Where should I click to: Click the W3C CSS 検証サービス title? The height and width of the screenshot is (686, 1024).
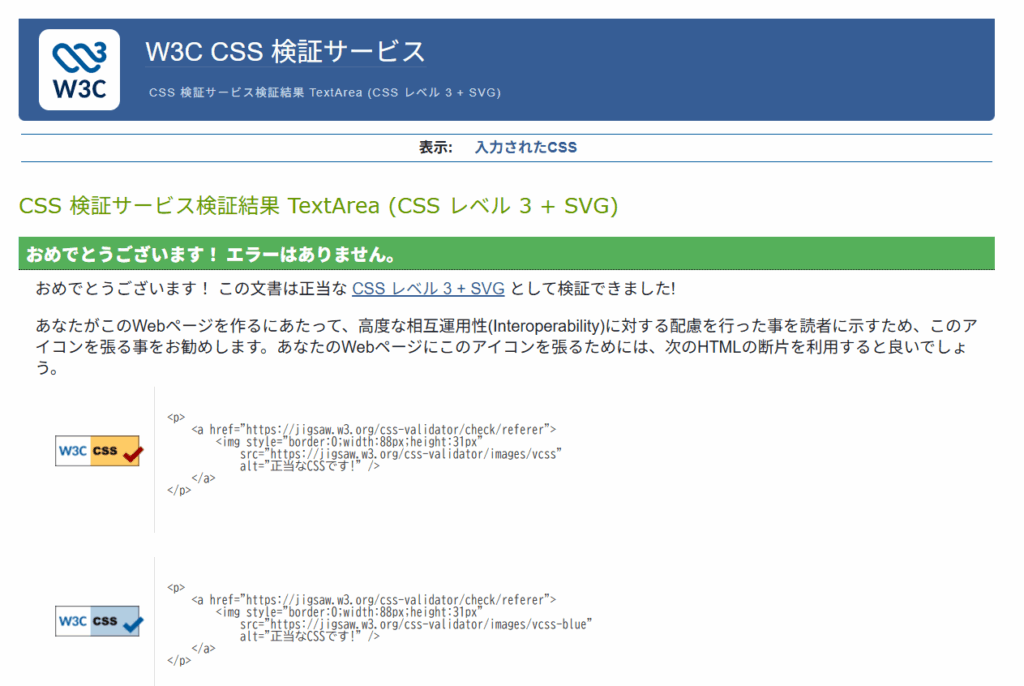pyautogui.click(x=285, y=51)
